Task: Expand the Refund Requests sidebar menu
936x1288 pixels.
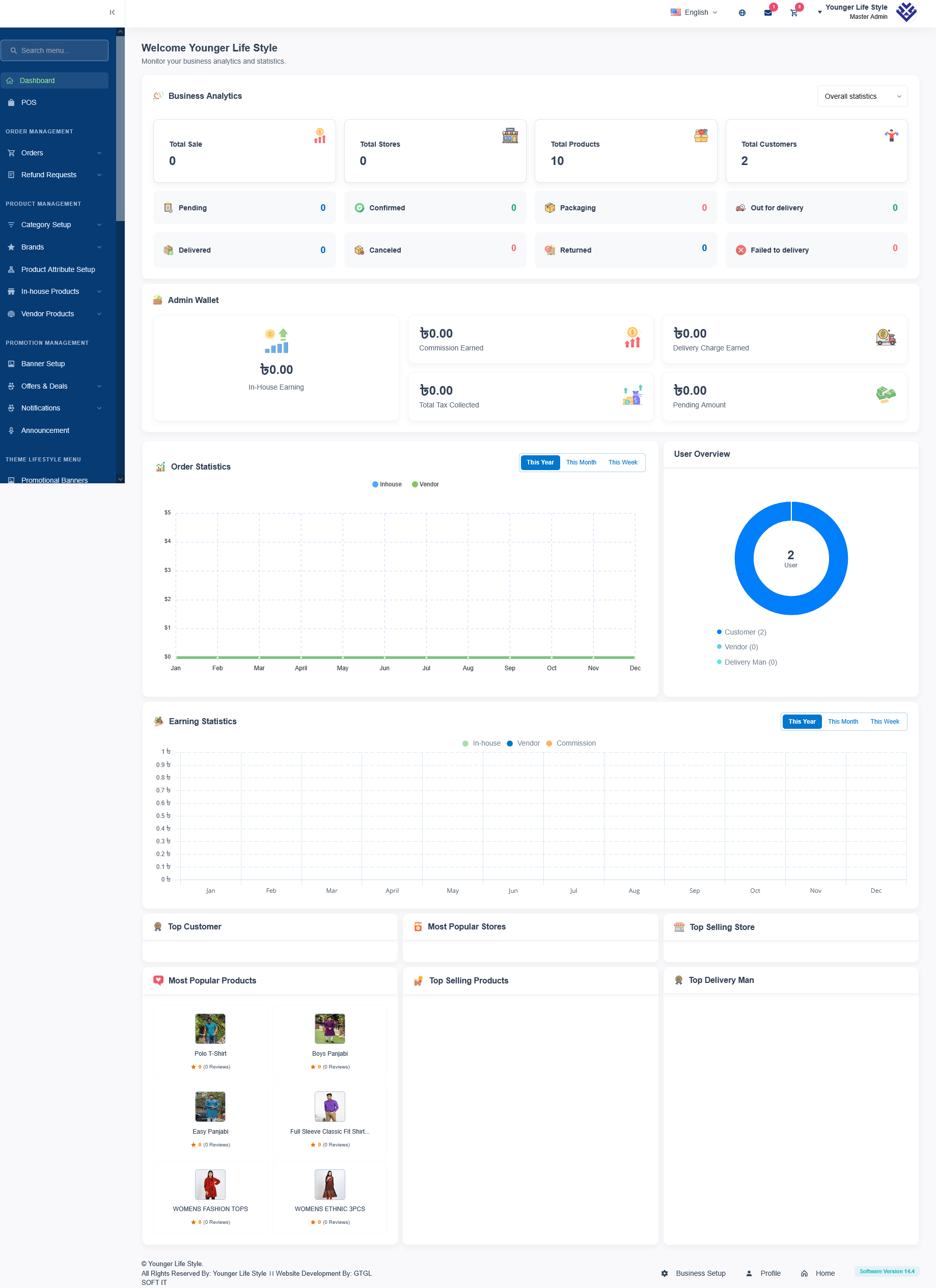Action: [54, 175]
